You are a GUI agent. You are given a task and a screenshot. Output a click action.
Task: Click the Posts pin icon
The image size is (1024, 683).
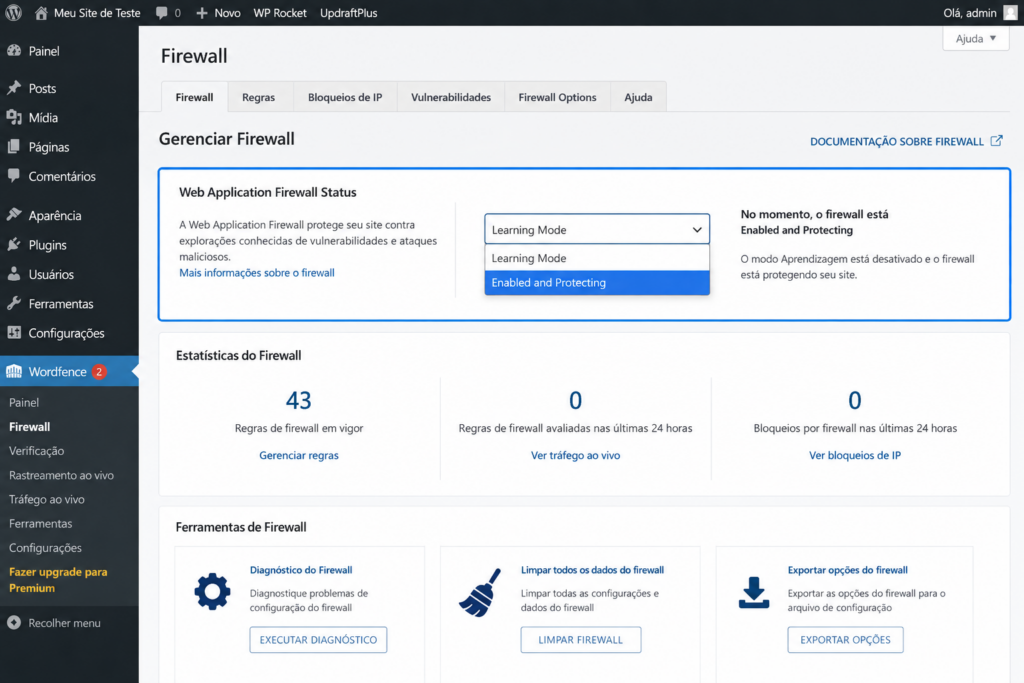pos(14,88)
